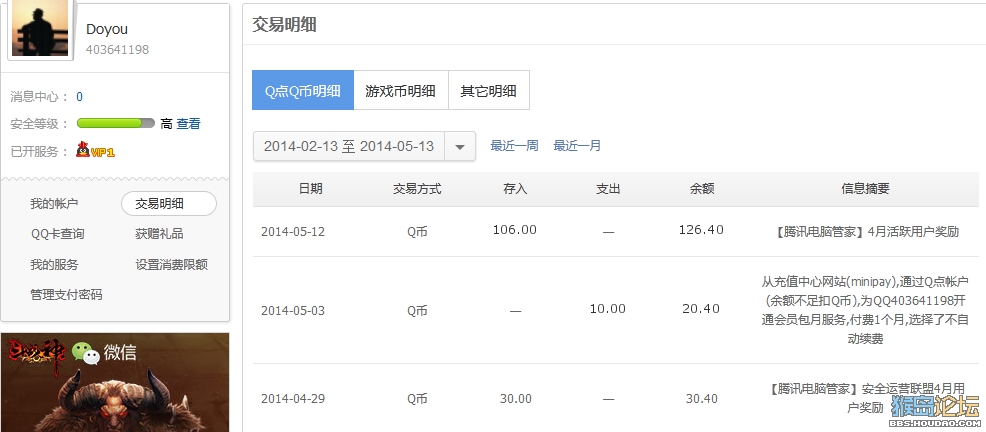Click the 查看 security level link
Viewport: 986px width, 432px height.
(x=188, y=124)
